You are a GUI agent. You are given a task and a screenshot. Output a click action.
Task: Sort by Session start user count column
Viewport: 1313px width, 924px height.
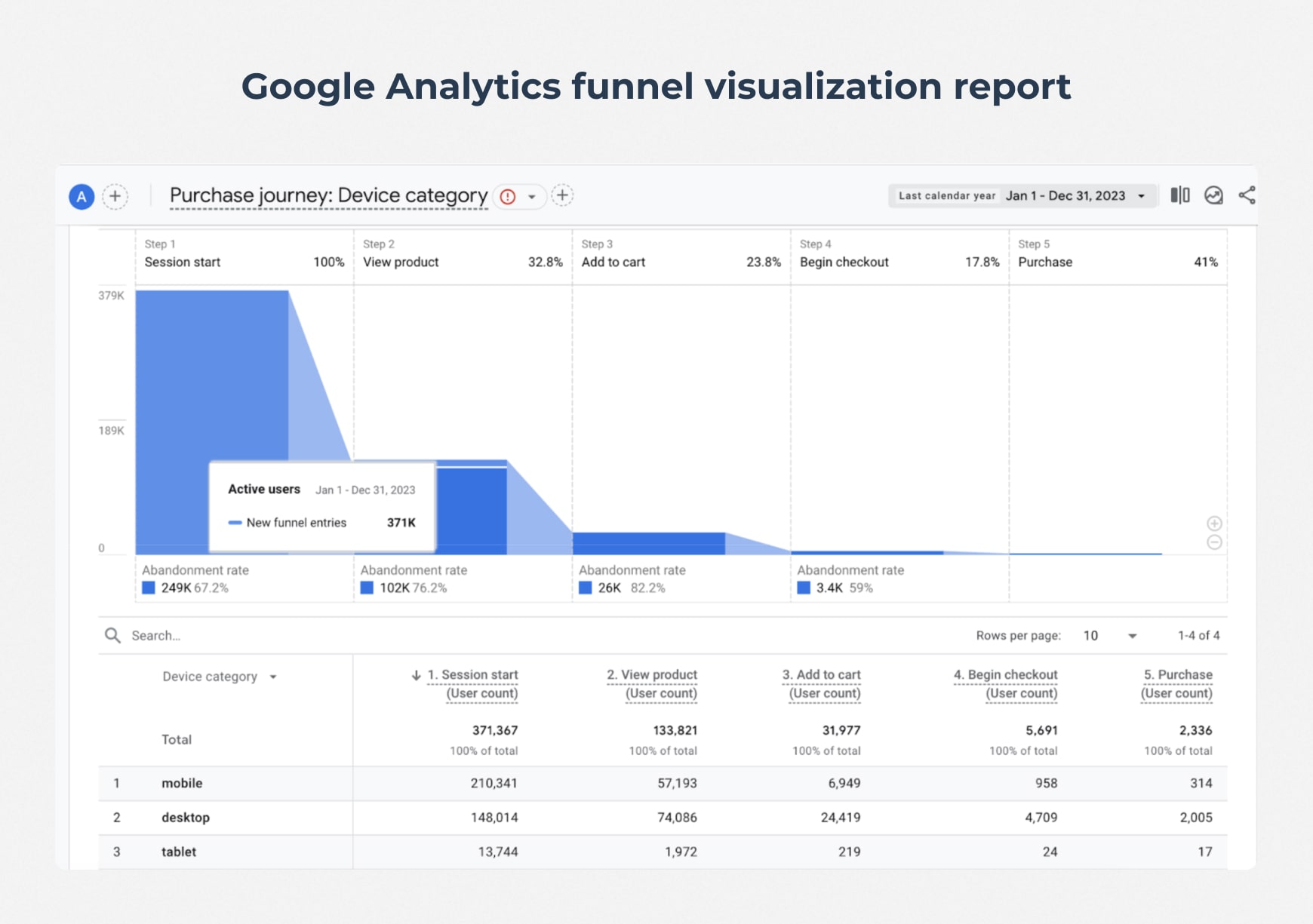472,683
